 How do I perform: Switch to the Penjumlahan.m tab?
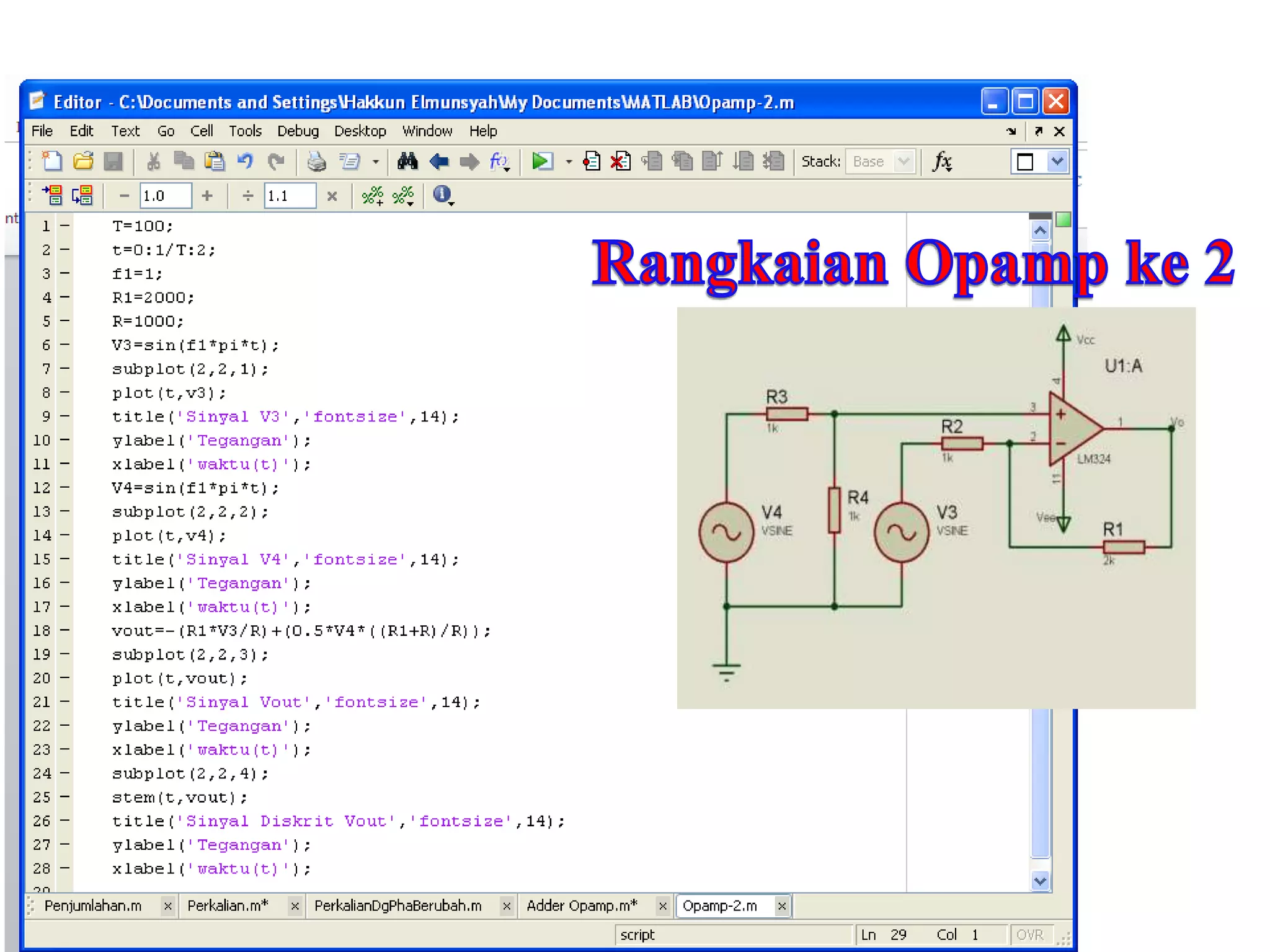[x=93, y=906]
